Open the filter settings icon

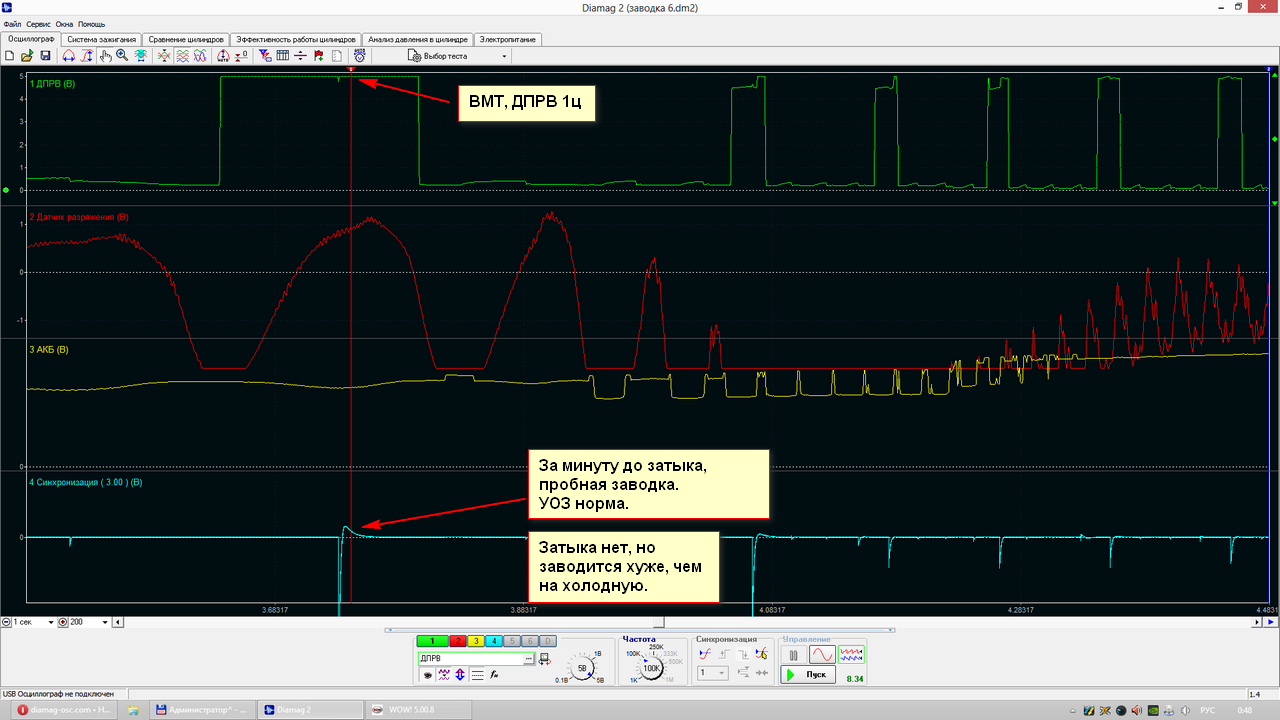pyautogui.click(x=265, y=56)
